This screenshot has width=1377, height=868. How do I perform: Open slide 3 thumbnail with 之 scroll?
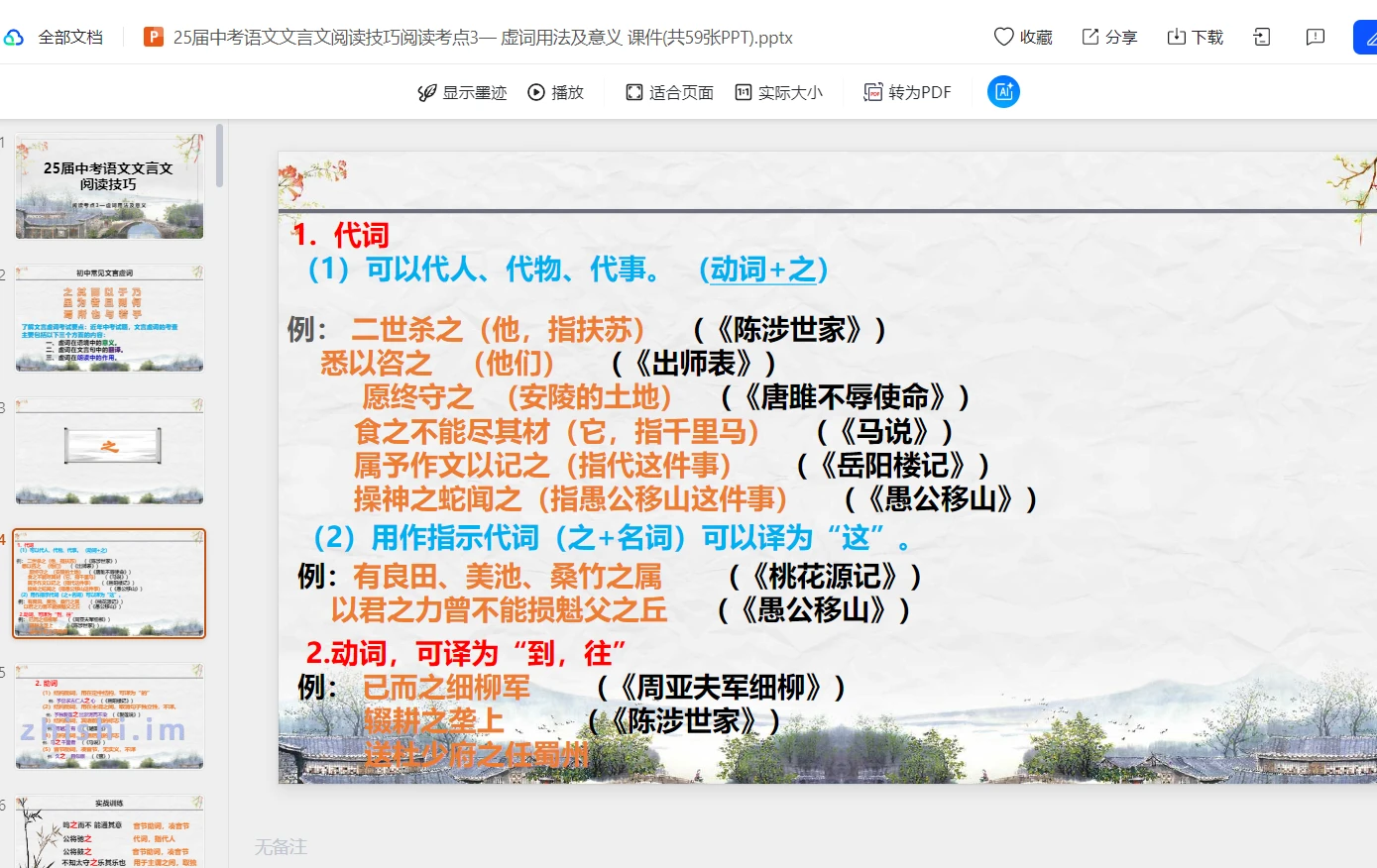109,451
